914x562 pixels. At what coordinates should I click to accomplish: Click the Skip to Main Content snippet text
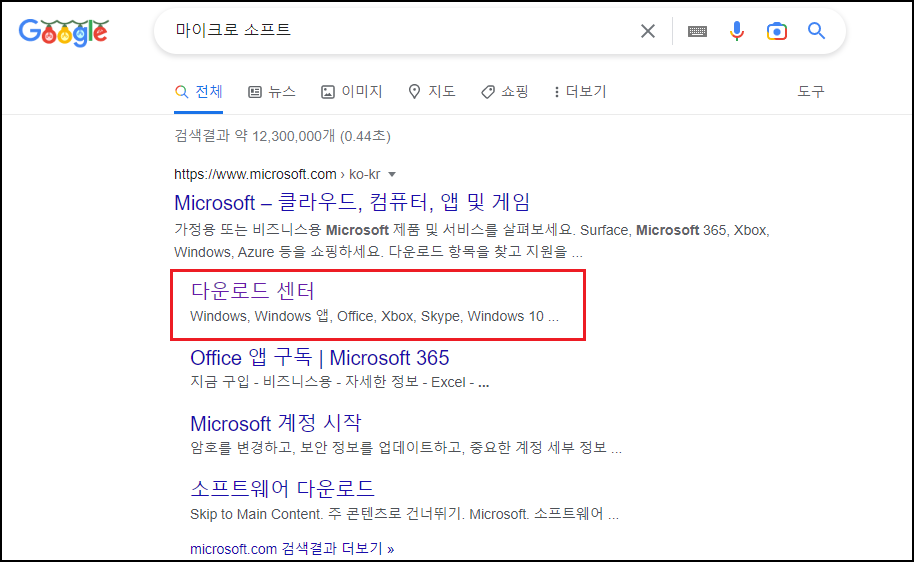405,514
